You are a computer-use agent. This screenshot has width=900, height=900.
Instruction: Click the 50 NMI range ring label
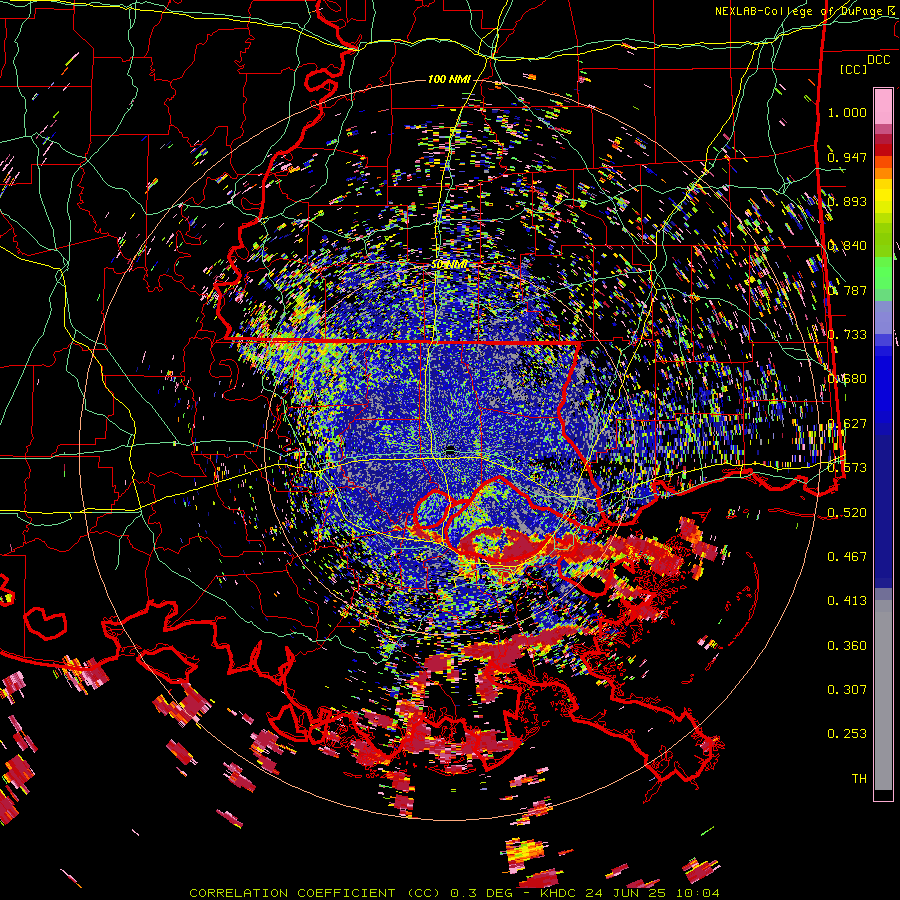tap(449, 265)
